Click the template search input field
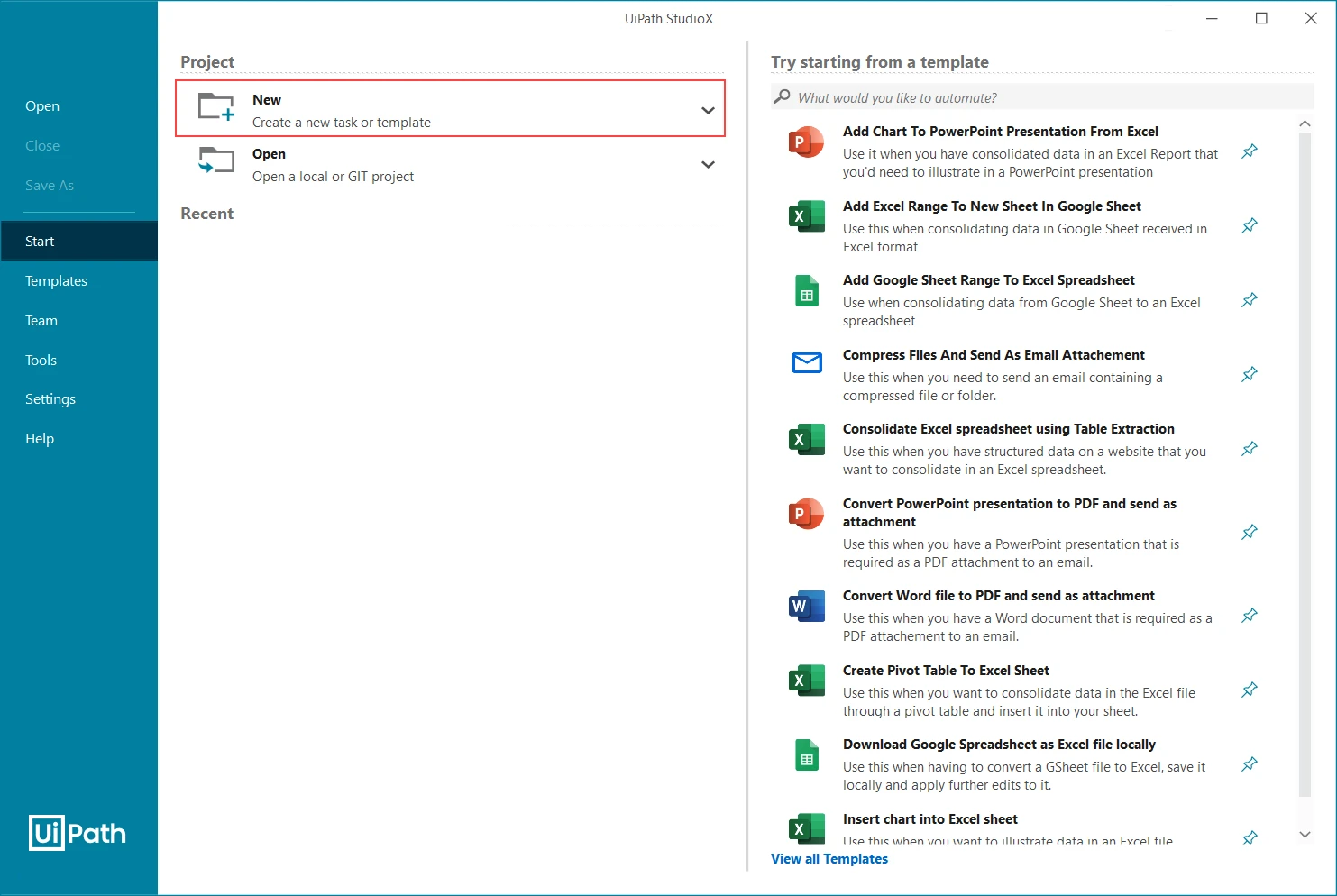The height and width of the screenshot is (896, 1337). pyautogui.click(x=1042, y=97)
